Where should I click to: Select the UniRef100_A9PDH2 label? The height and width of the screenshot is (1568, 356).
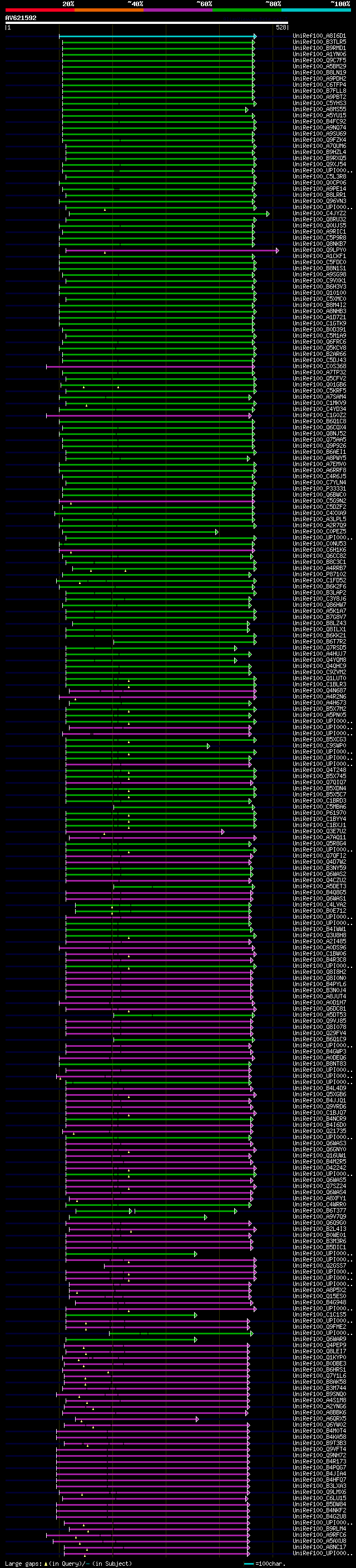(x=319, y=79)
